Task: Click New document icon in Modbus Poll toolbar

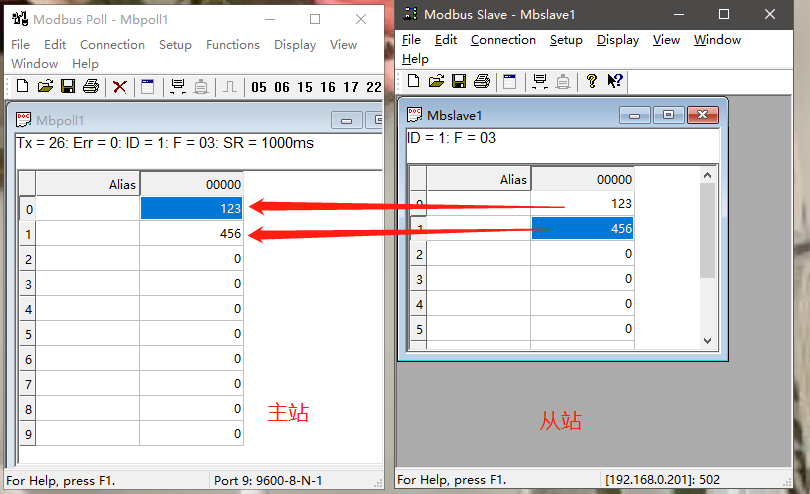Action: click(x=21, y=87)
